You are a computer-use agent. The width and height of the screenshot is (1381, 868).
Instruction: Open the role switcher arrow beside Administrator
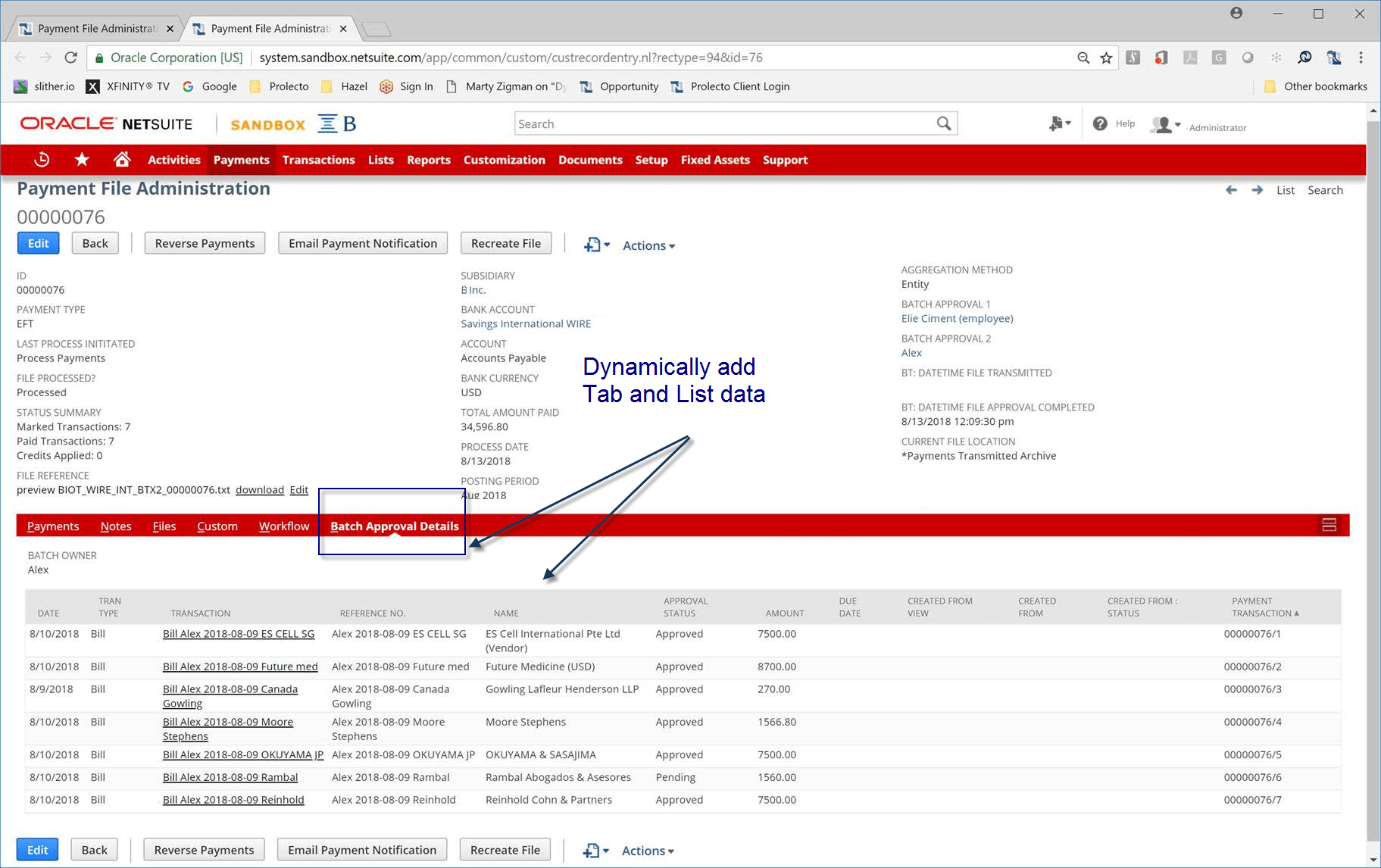tap(1176, 124)
